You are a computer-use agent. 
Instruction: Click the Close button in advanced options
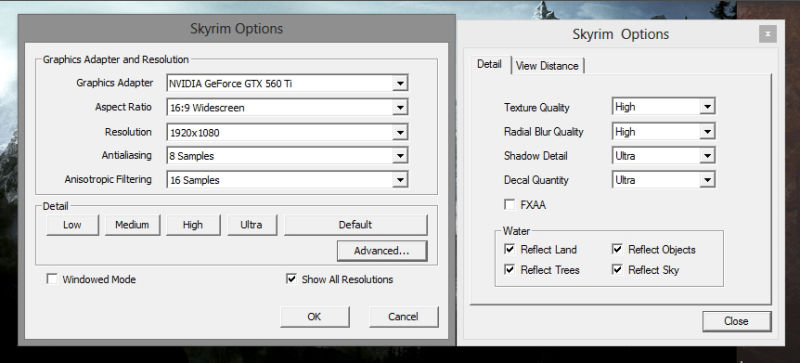click(x=736, y=321)
